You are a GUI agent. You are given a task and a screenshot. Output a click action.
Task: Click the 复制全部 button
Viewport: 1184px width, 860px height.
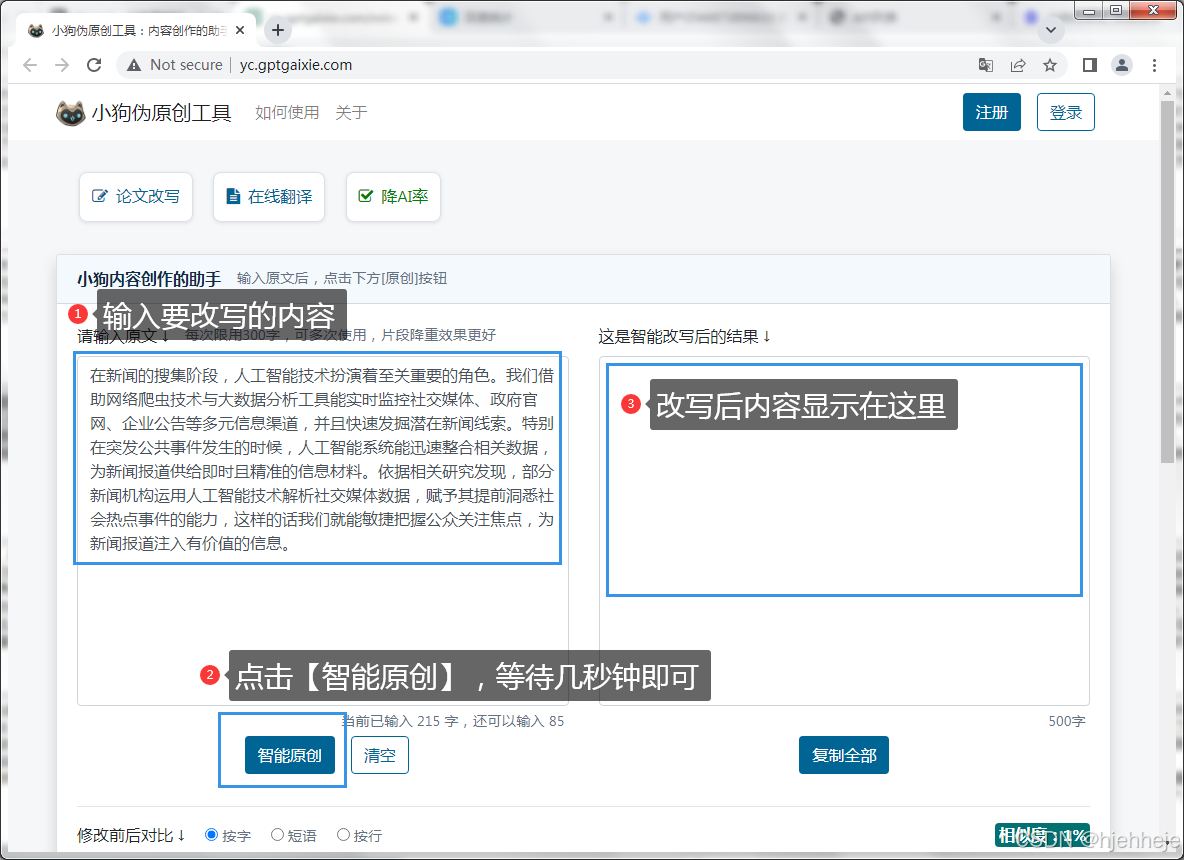coord(843,755)
